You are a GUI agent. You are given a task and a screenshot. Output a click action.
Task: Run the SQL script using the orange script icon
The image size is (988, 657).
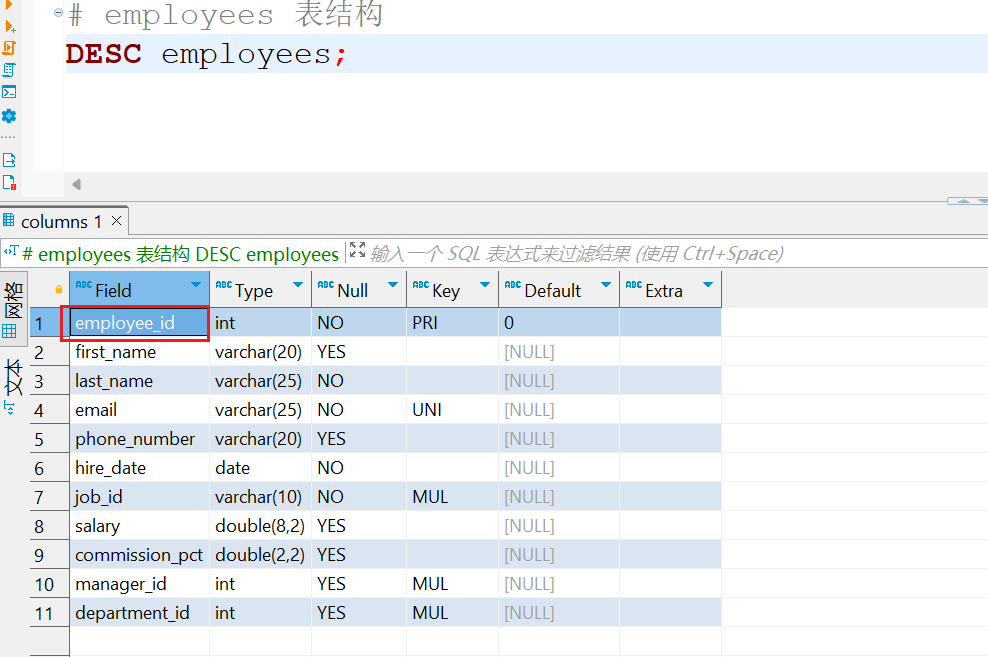[x=9, y=47]
